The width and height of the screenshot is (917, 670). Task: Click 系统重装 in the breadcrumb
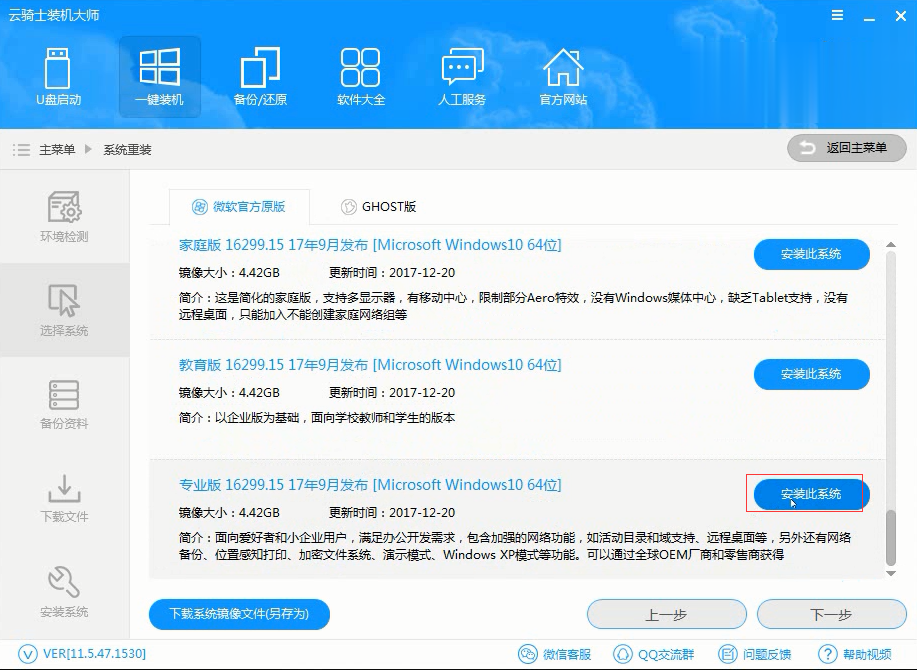(127, 150)
